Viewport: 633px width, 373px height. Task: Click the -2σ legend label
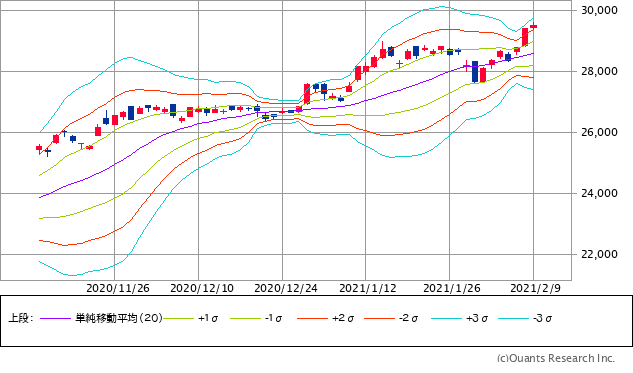click(408, 318)
